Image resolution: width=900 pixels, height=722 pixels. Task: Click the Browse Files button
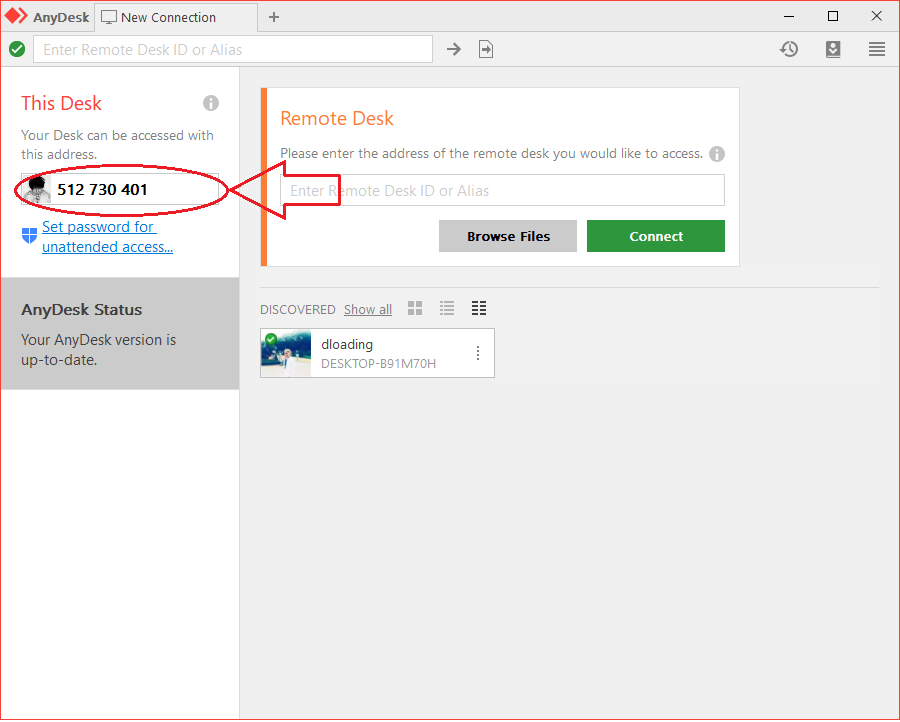(508, 236)
